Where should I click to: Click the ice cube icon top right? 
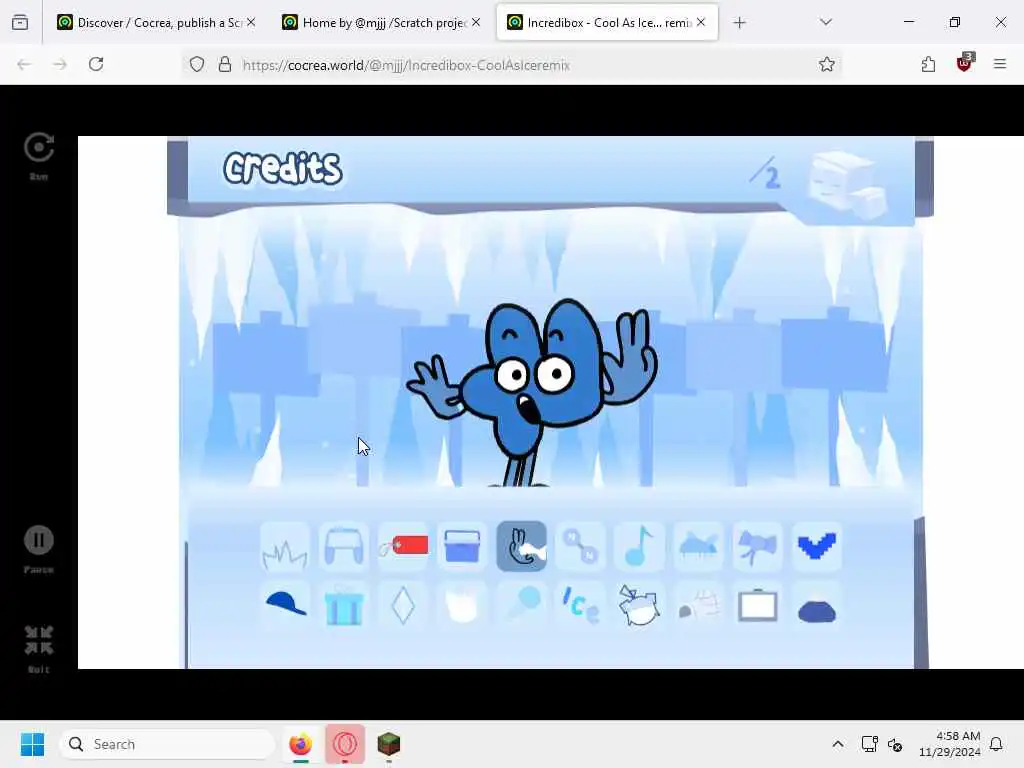click(847, 184)
